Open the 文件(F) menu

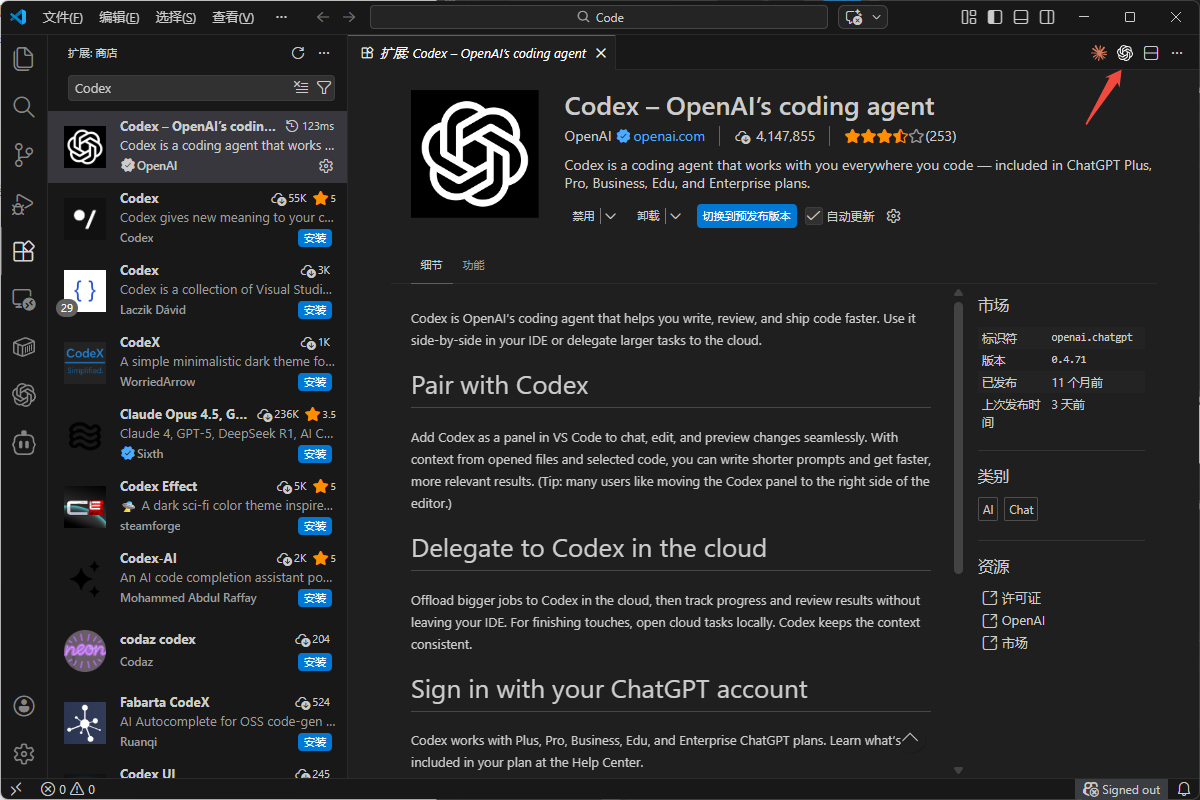tap(62, 17)
